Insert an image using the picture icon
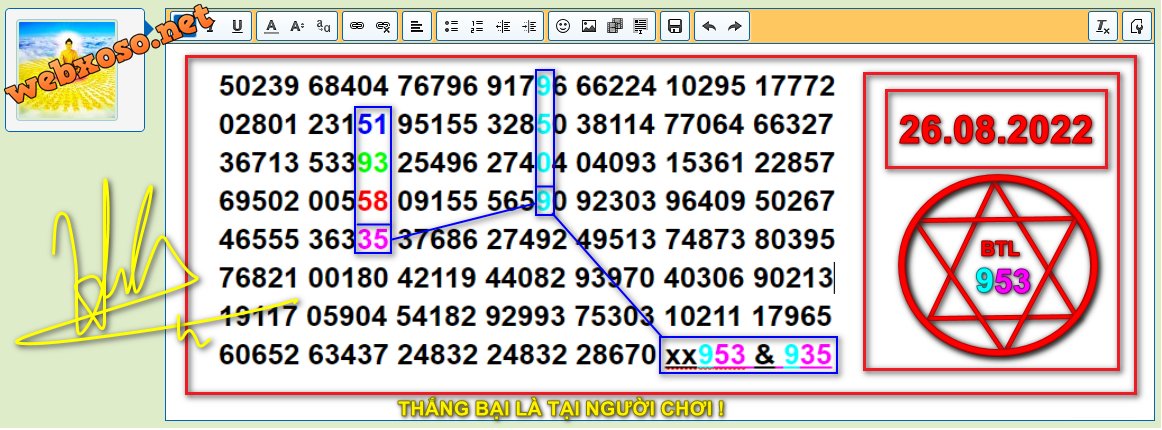 [x=589, y=27]
